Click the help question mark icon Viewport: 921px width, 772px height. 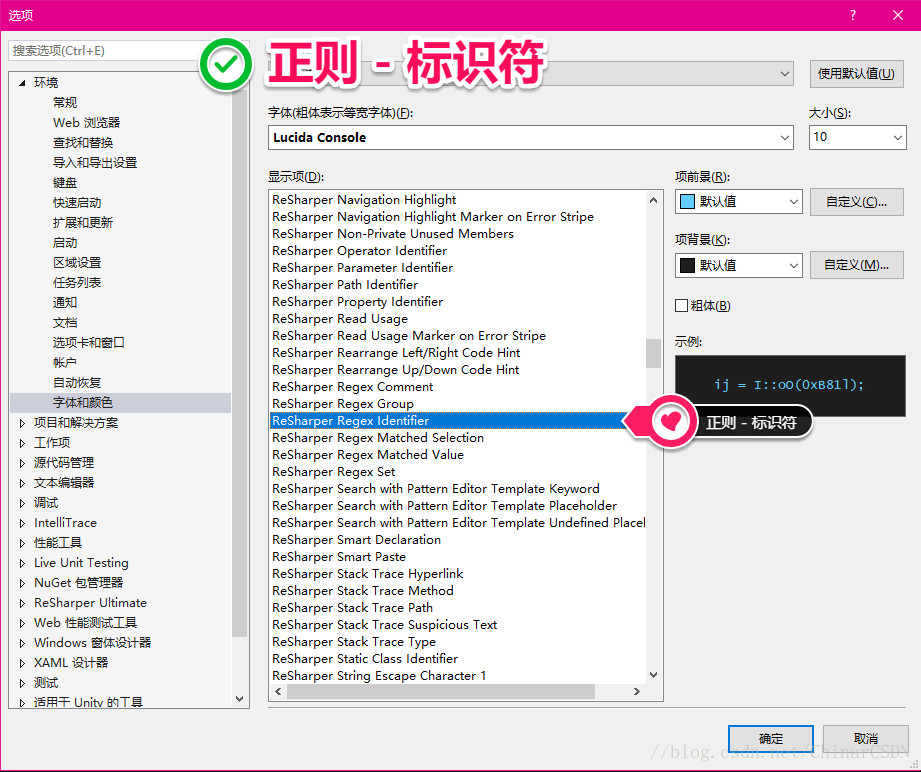(x=853, y=15)
